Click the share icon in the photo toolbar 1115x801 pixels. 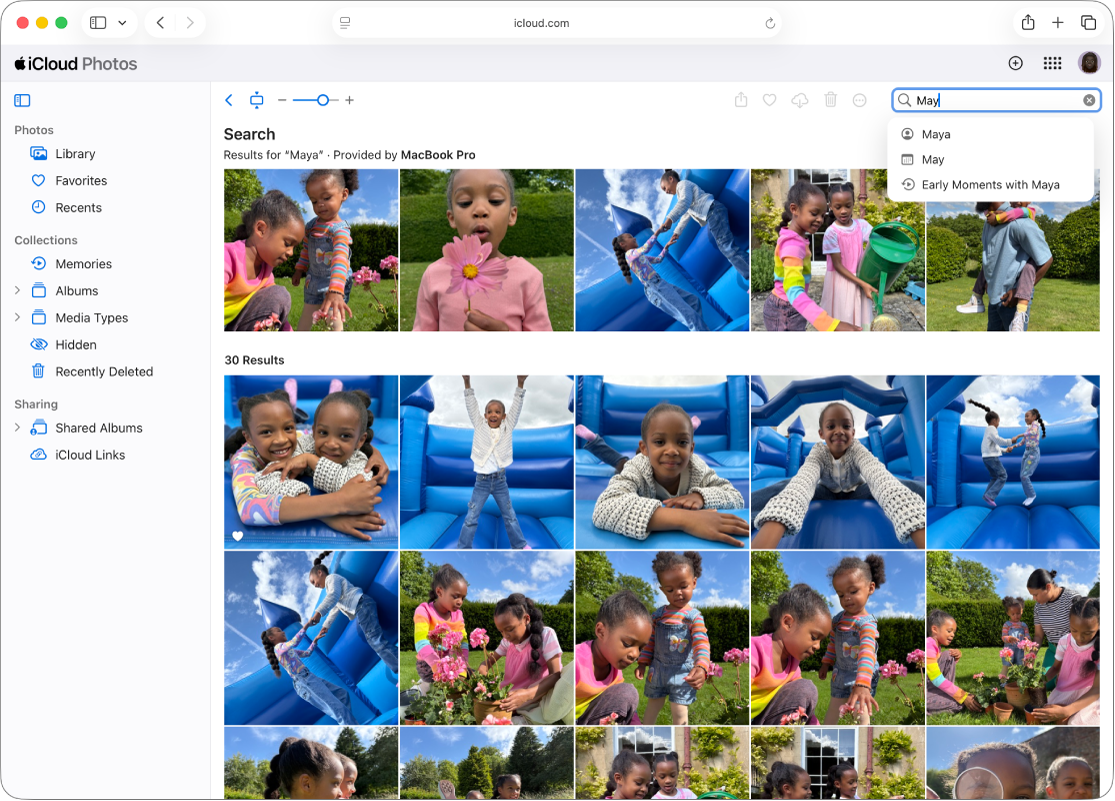pos(739,100)
